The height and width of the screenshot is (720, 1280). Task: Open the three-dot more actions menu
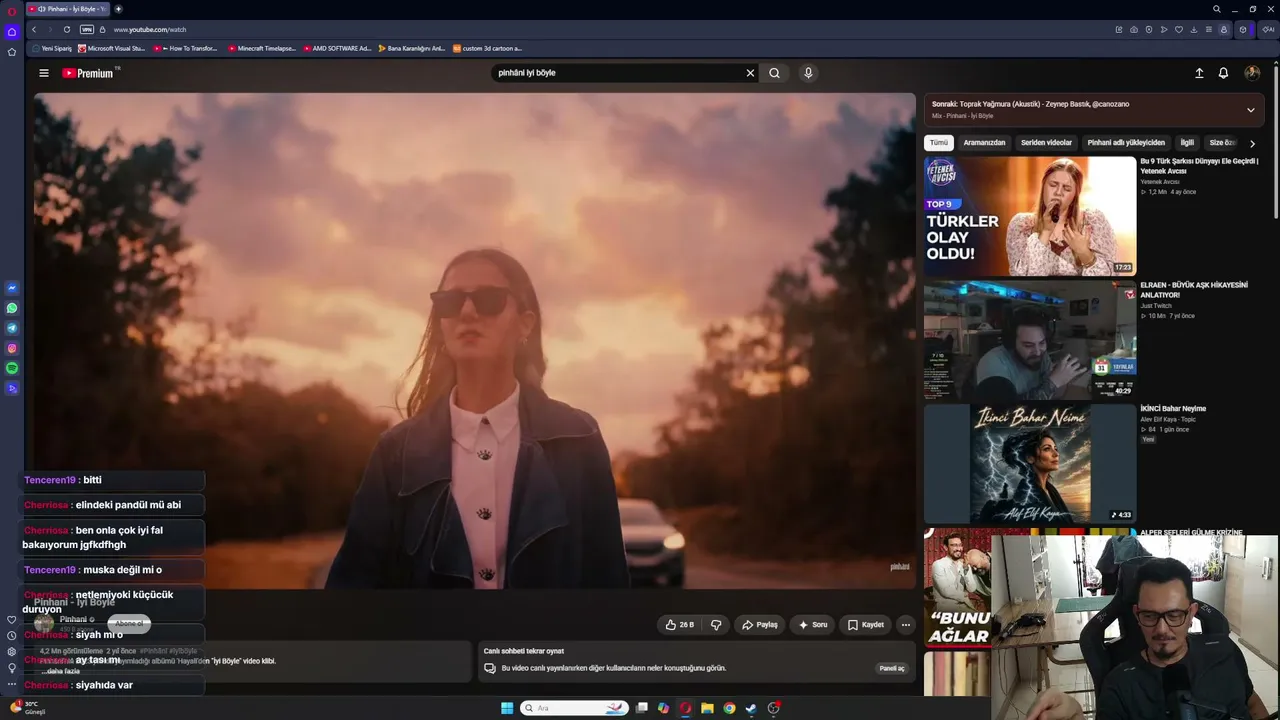[x=905, y=625]
